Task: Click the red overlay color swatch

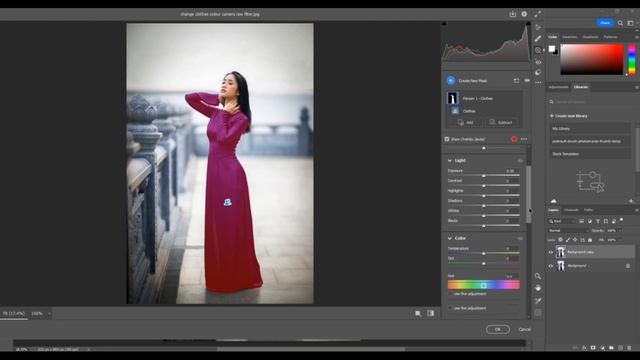Action: pyautogui.click(x=514, y=139)
